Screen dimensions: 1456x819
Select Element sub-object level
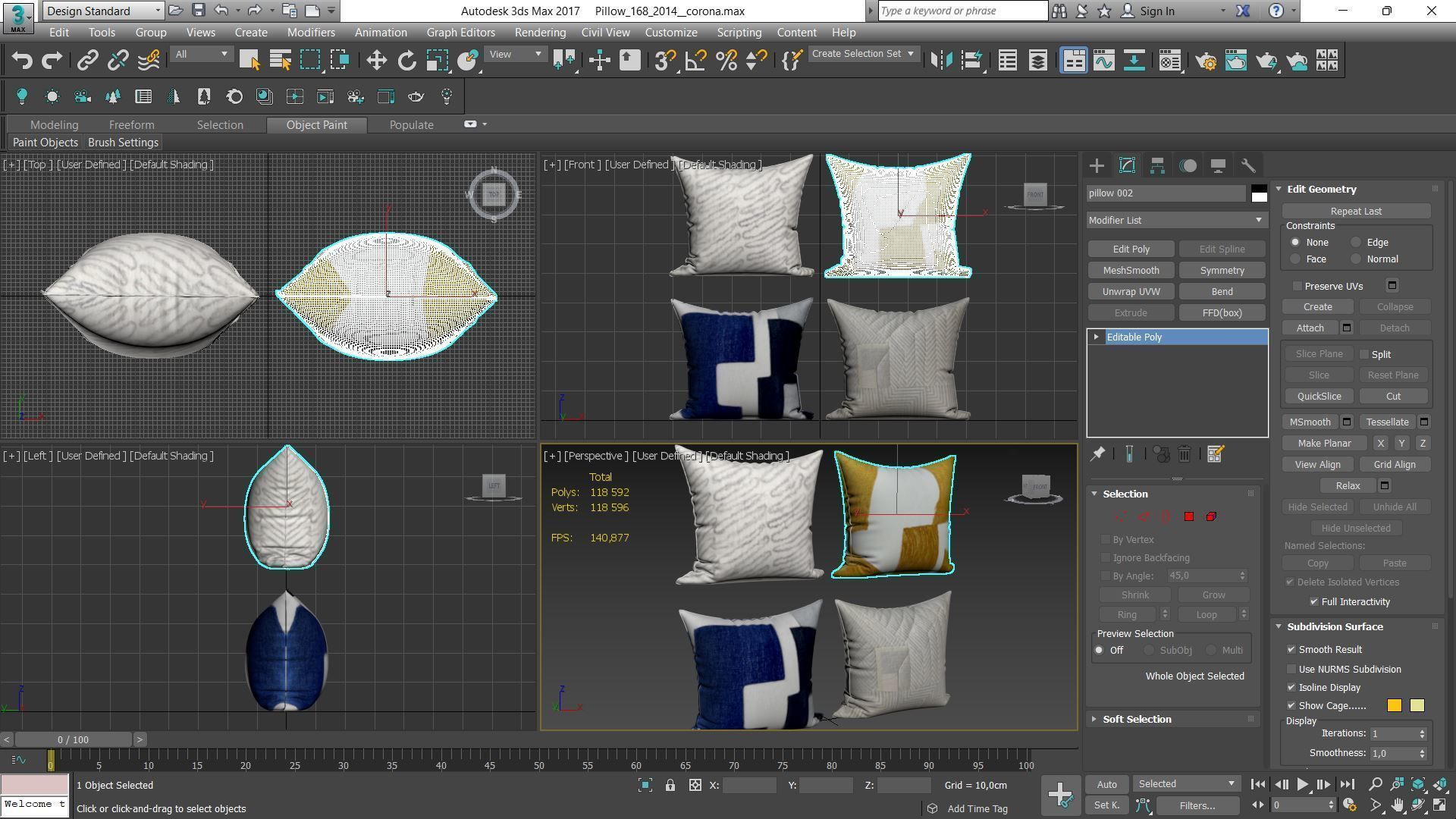tap(1211, 516)
